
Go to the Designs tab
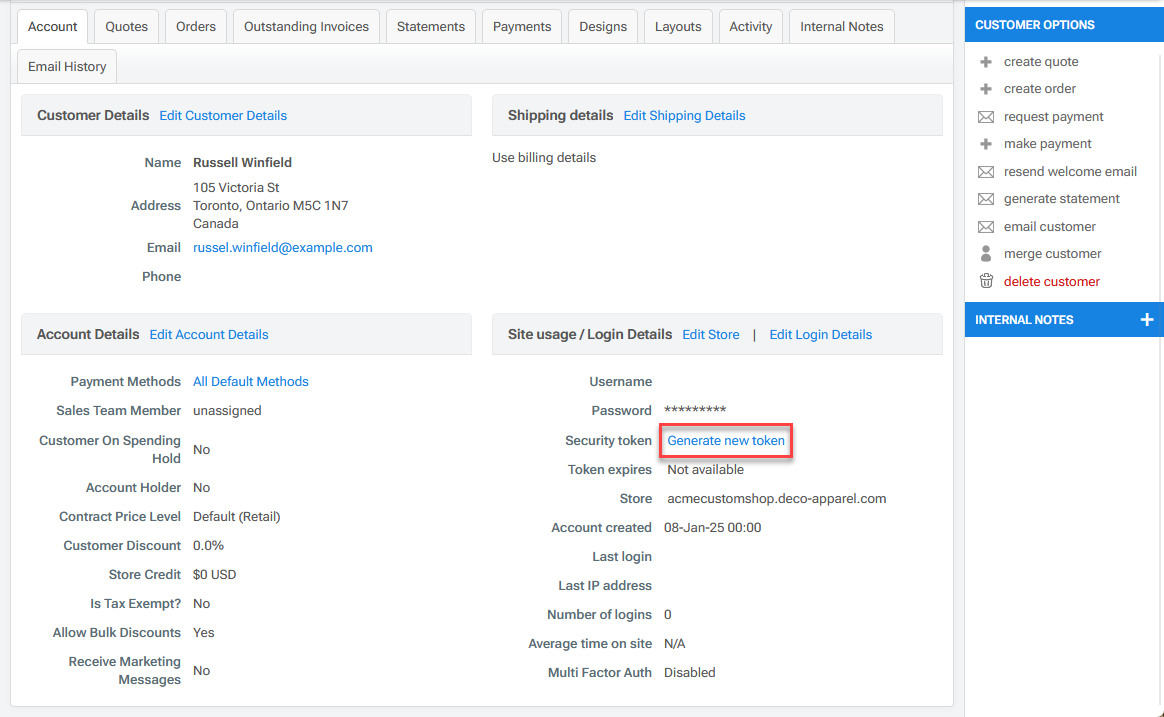603,27
